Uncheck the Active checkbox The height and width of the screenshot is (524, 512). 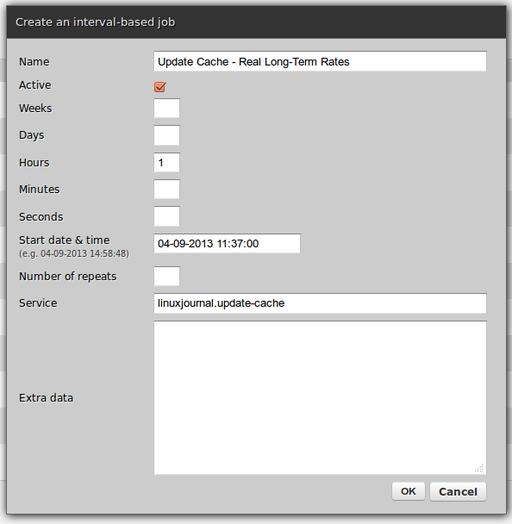coord(160,87)
